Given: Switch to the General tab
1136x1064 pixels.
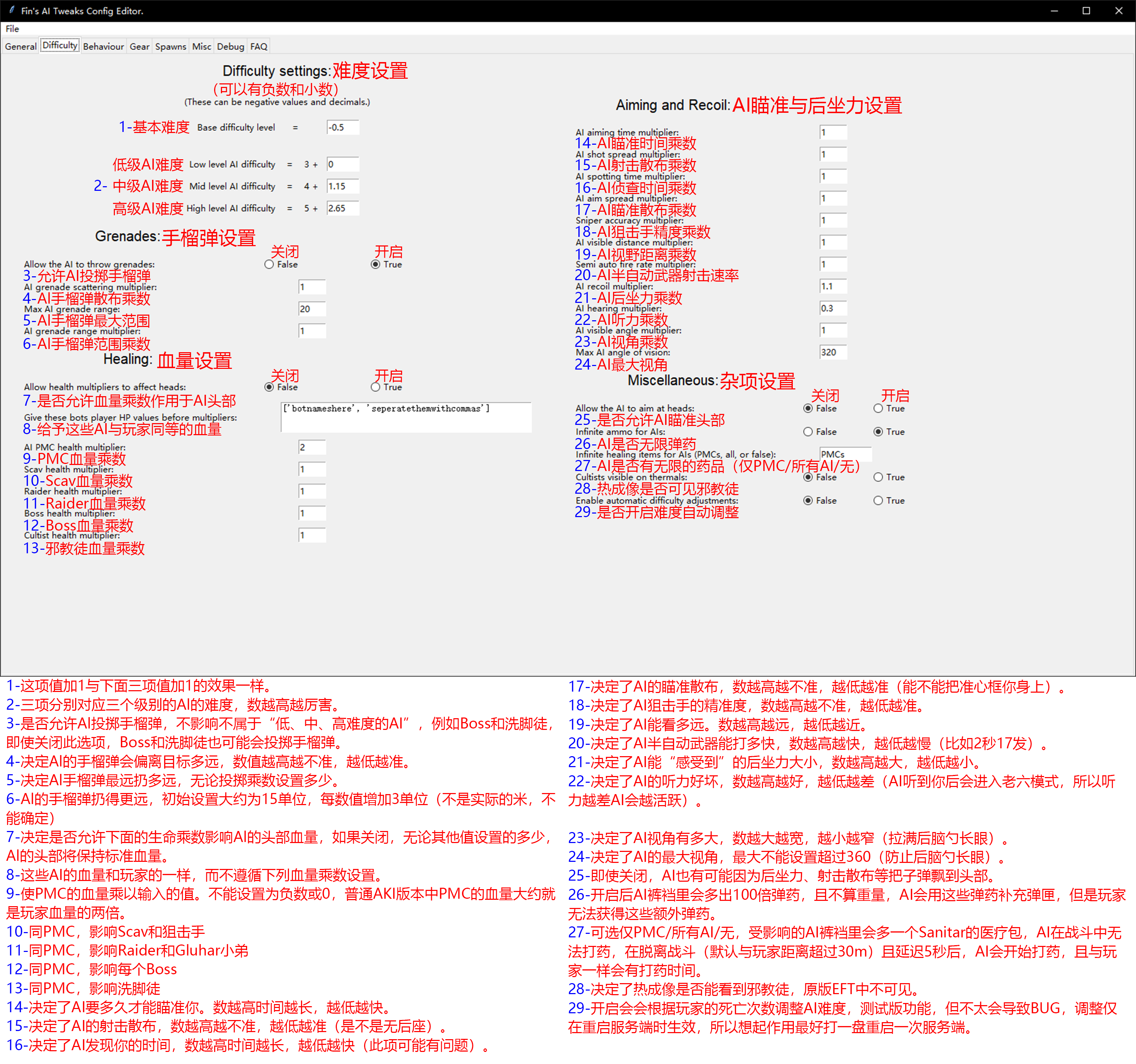Looking at the screenshot, I should (x=21, y=46).
